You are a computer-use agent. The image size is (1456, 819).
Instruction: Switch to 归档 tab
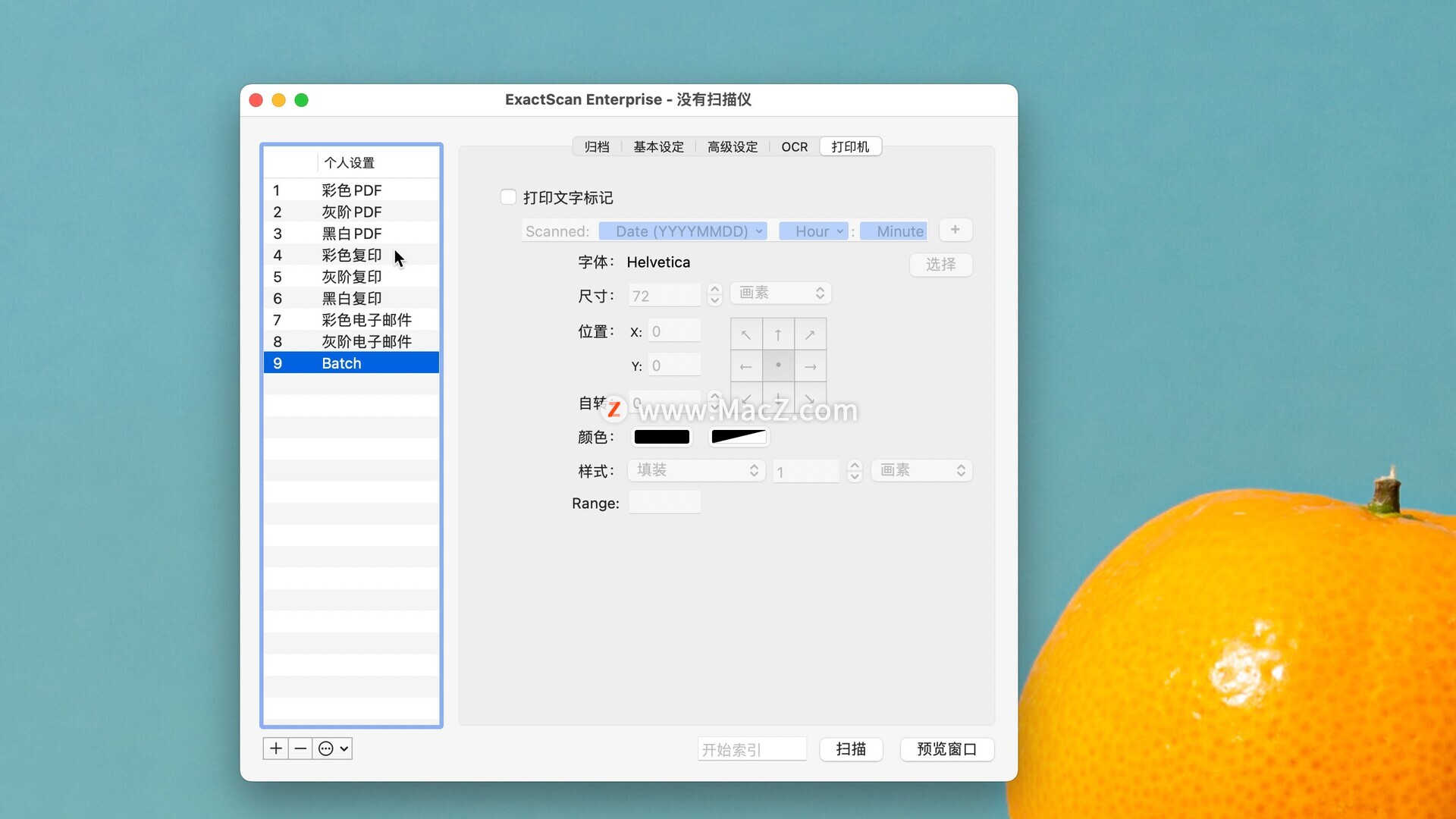[x=597, y=146]
